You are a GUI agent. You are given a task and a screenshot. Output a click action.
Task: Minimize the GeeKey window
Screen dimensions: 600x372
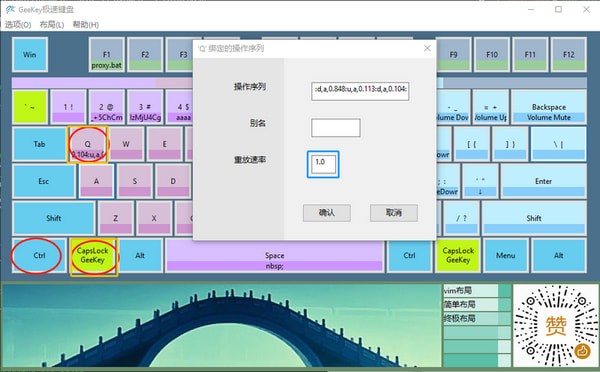coord(531,9)
